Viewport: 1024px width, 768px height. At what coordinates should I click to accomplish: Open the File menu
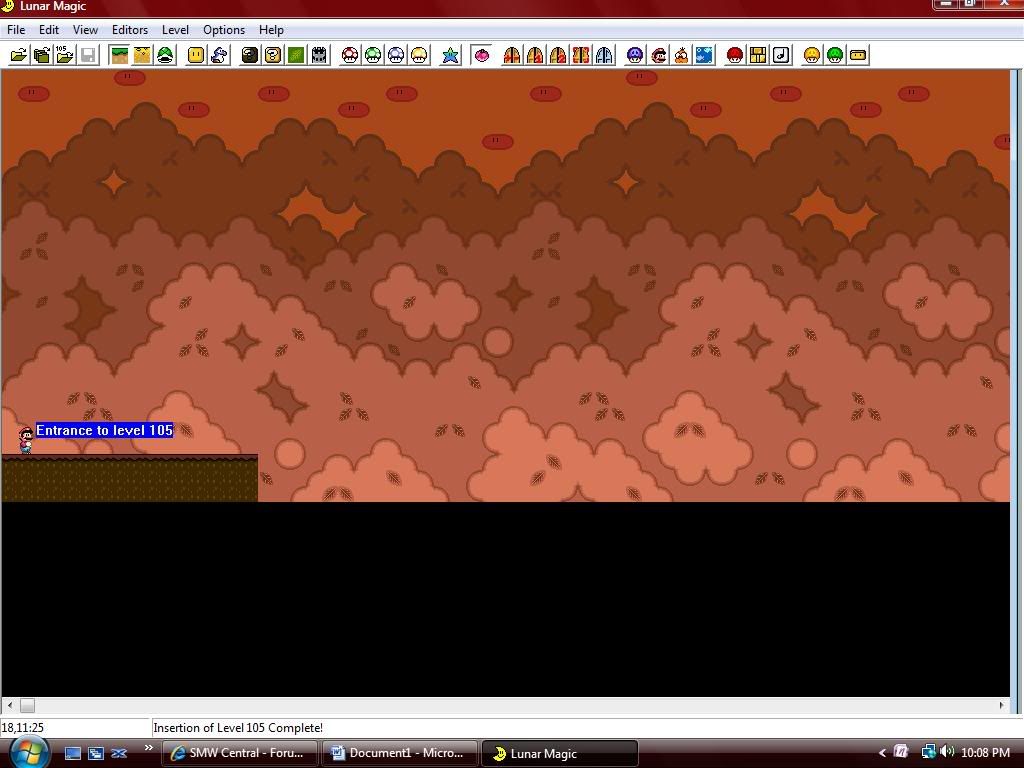tap(16, 30)
